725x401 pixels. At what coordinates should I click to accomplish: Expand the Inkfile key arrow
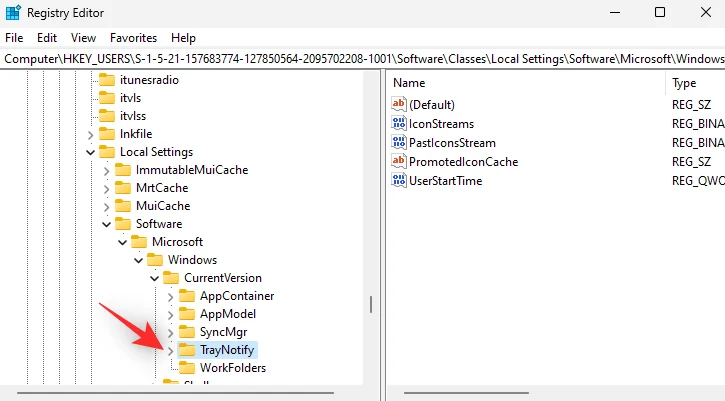coord(91,134)
